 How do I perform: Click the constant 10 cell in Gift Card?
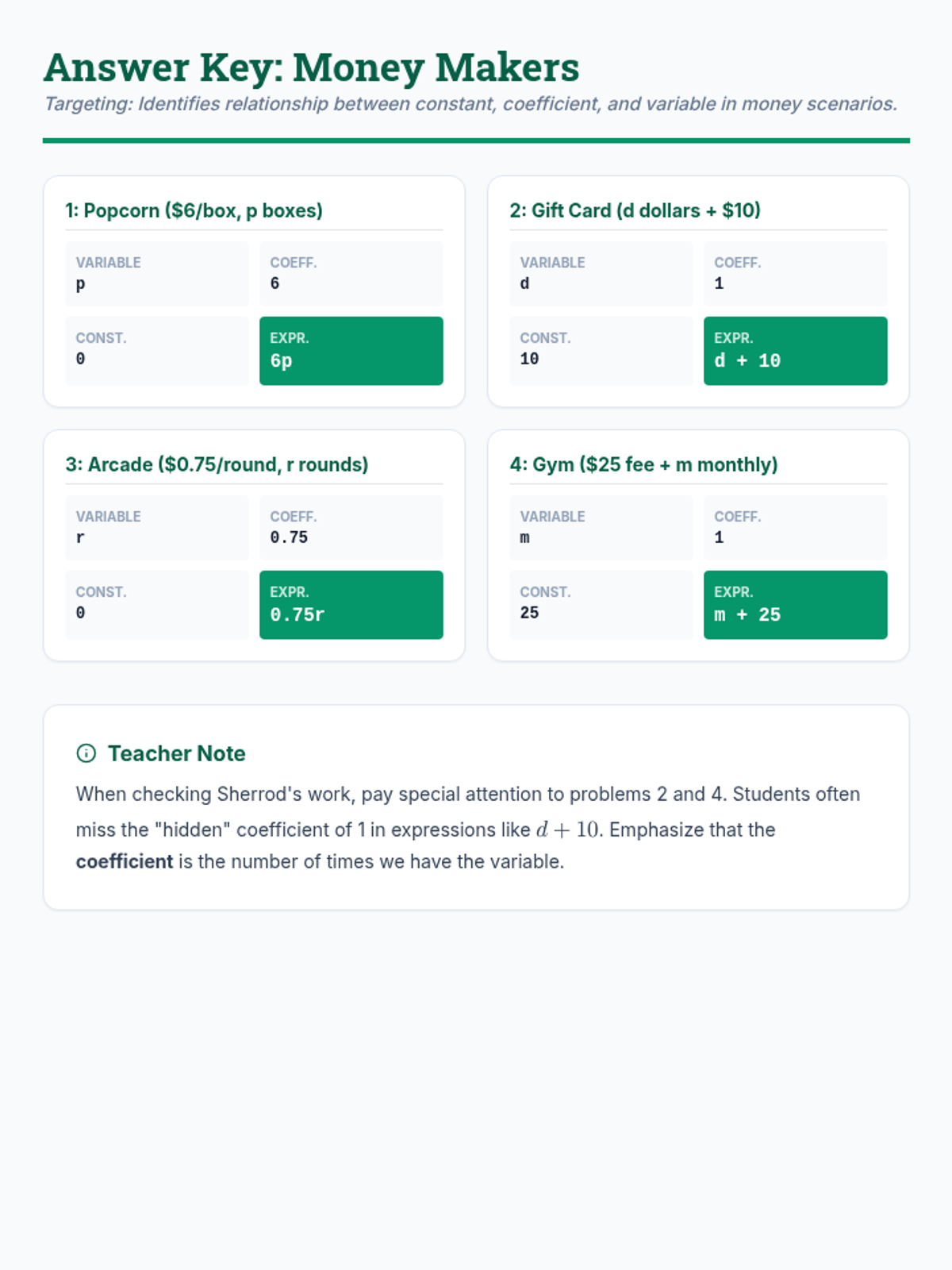click(x=601, y=350)
